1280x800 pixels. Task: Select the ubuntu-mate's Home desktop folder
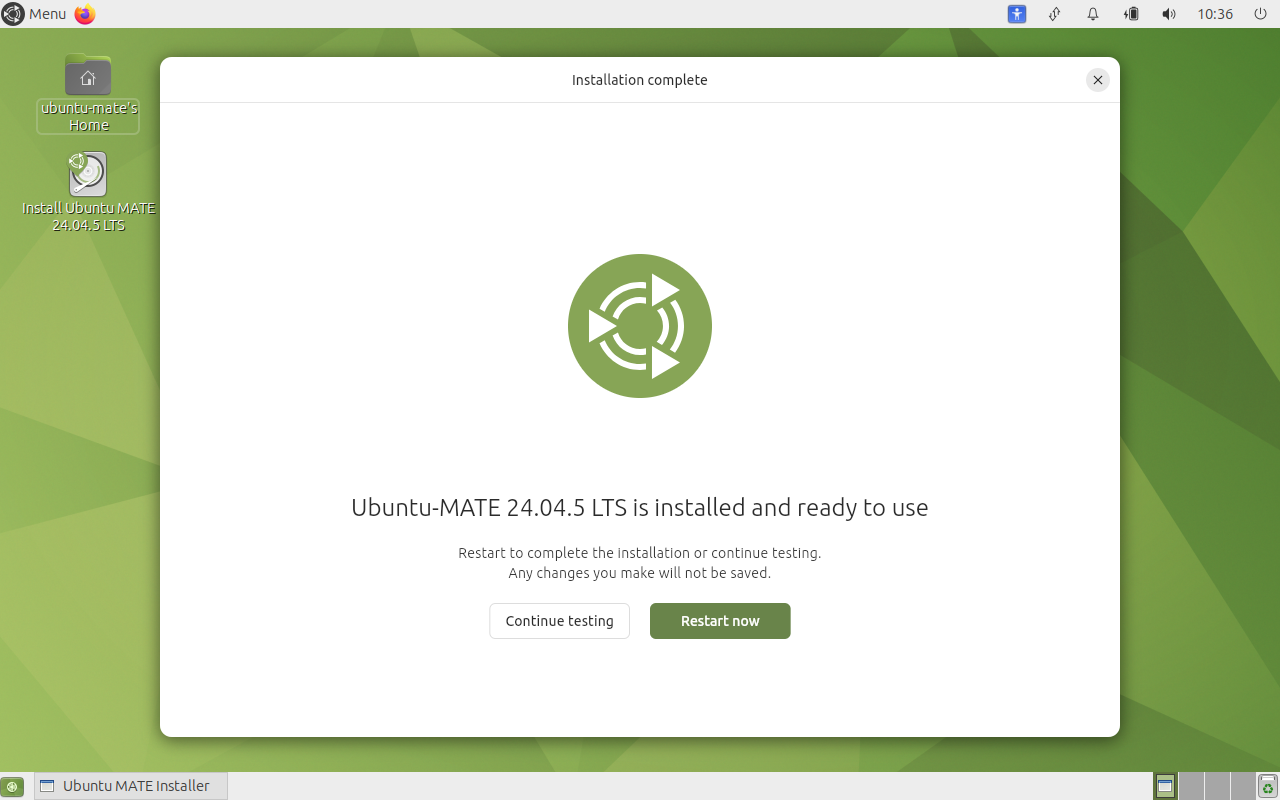(x=88, y=93)
